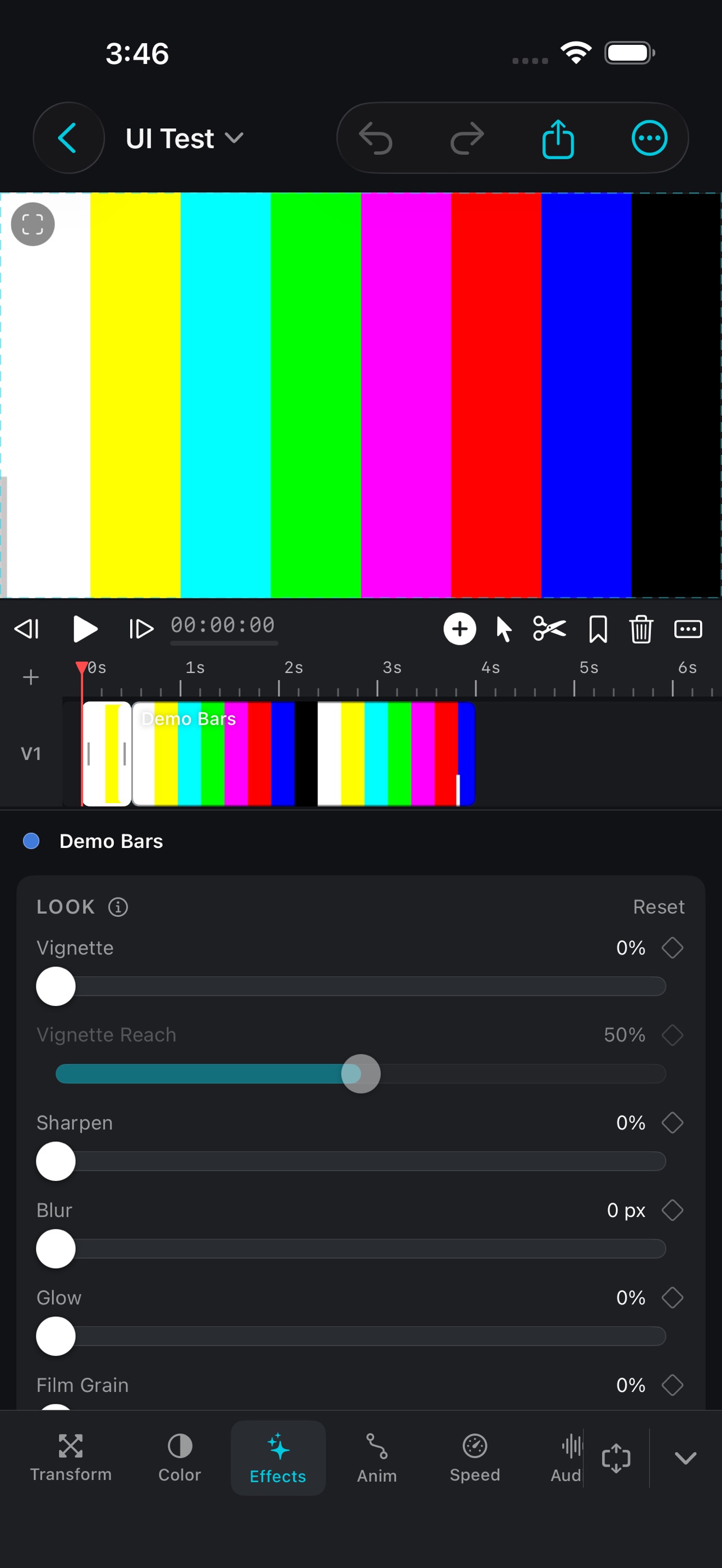The height and width of the screenshot is (1568, 722).
Task: Split clip with the scissors tool
Action: [549, 629]
